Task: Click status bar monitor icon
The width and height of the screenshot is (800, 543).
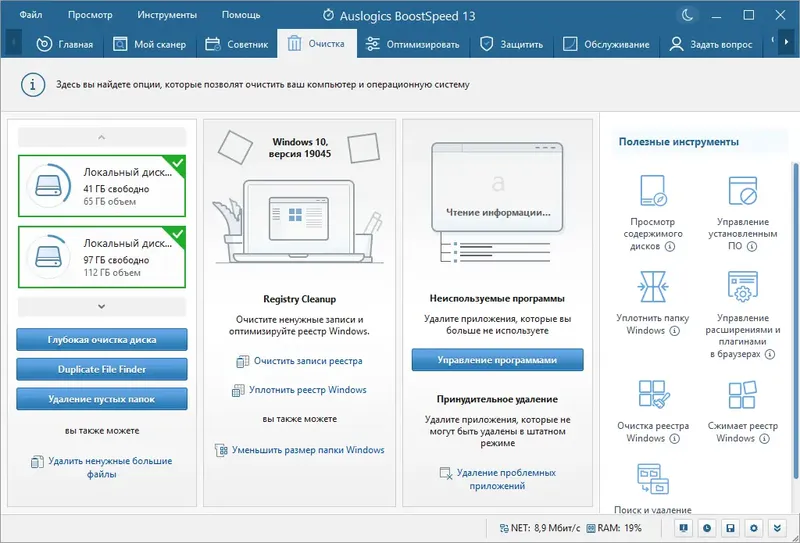Action: (683, 528)
